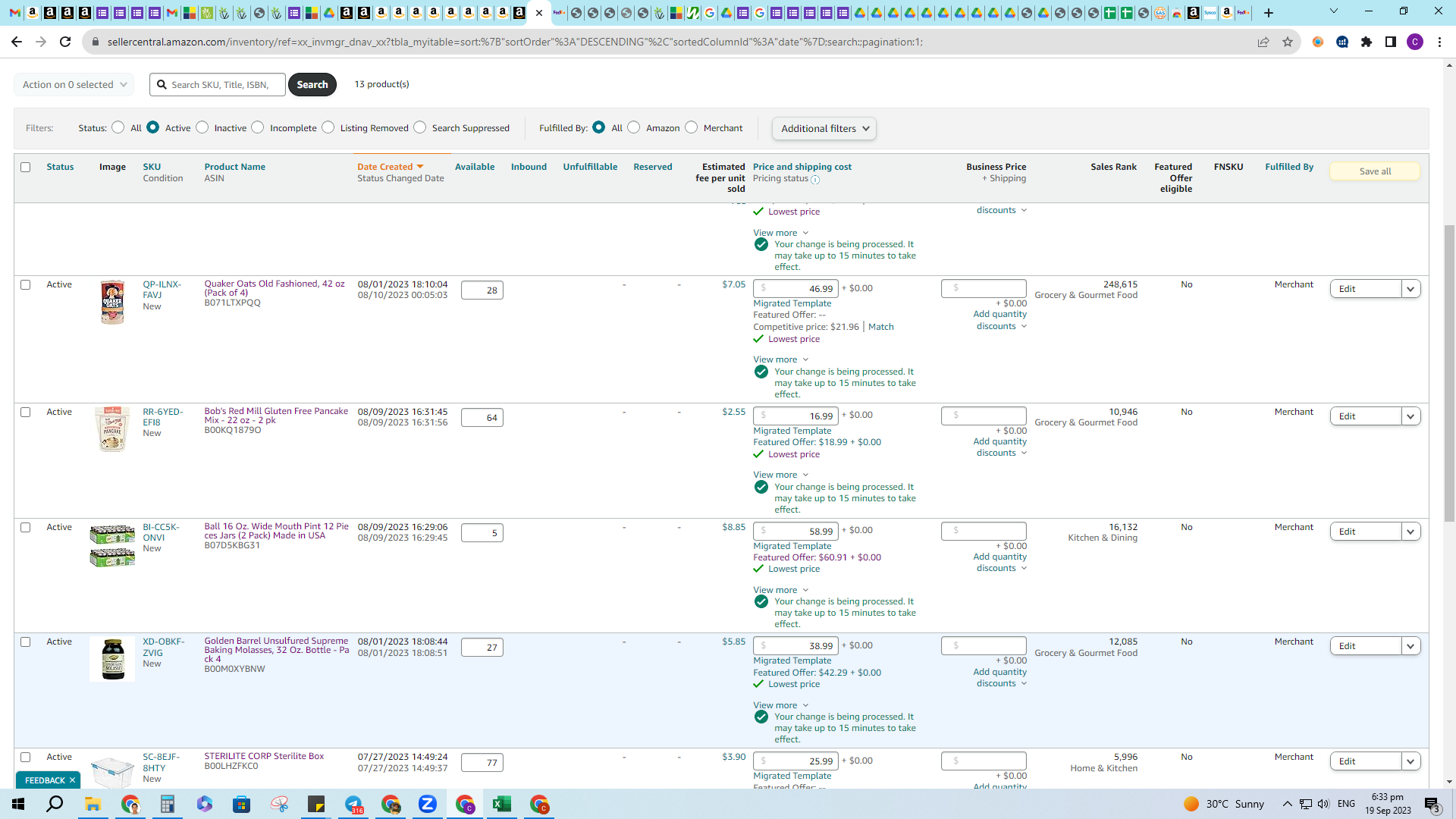Open the Edit dropdown arrow for Quaker Oats
The image size is (1456, 819).
coord(1411,289)
